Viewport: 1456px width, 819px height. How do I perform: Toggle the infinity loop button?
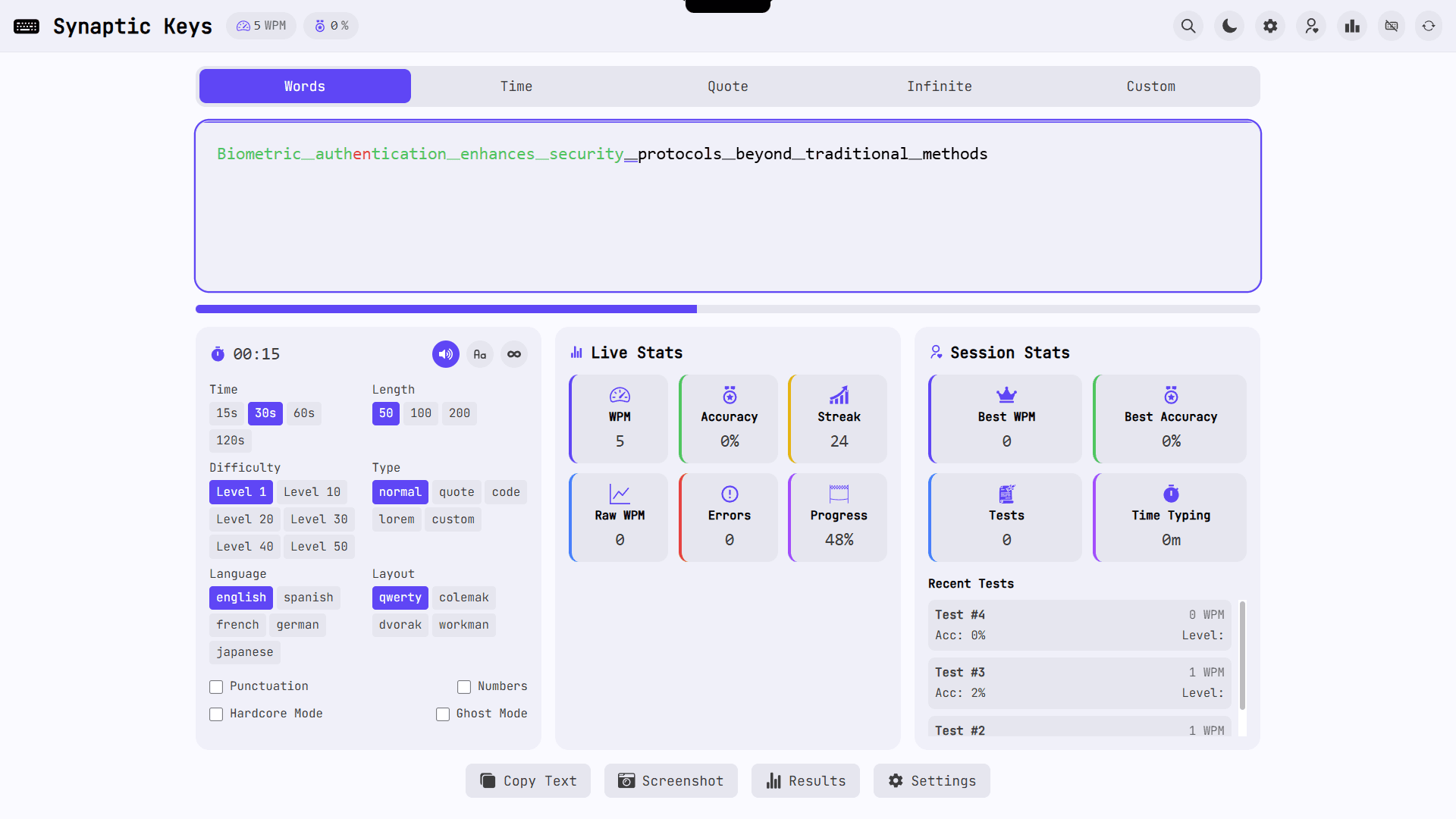[x=514, y=354]
